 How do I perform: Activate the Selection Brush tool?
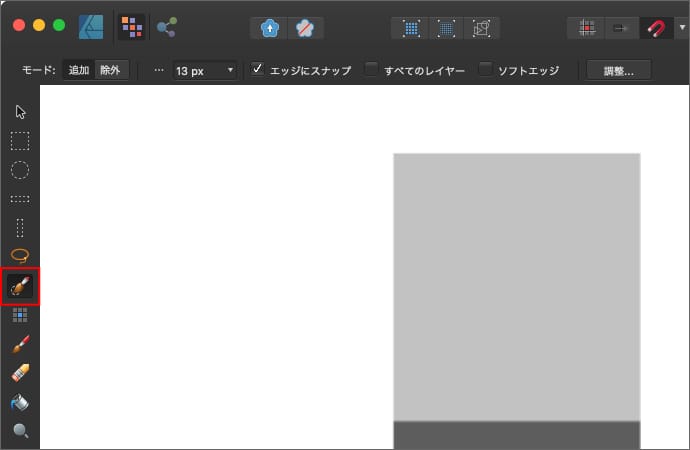click(x=20, y=286)
